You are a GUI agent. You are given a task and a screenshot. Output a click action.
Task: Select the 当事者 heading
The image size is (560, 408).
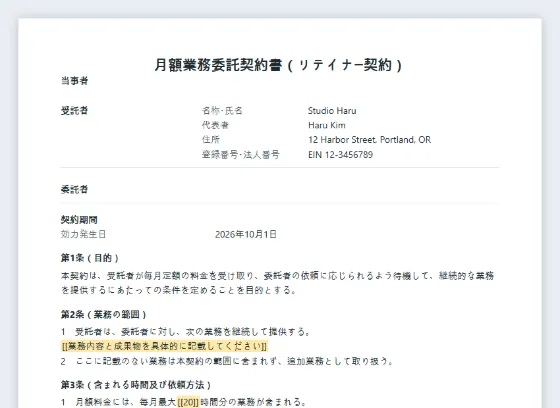74,81
